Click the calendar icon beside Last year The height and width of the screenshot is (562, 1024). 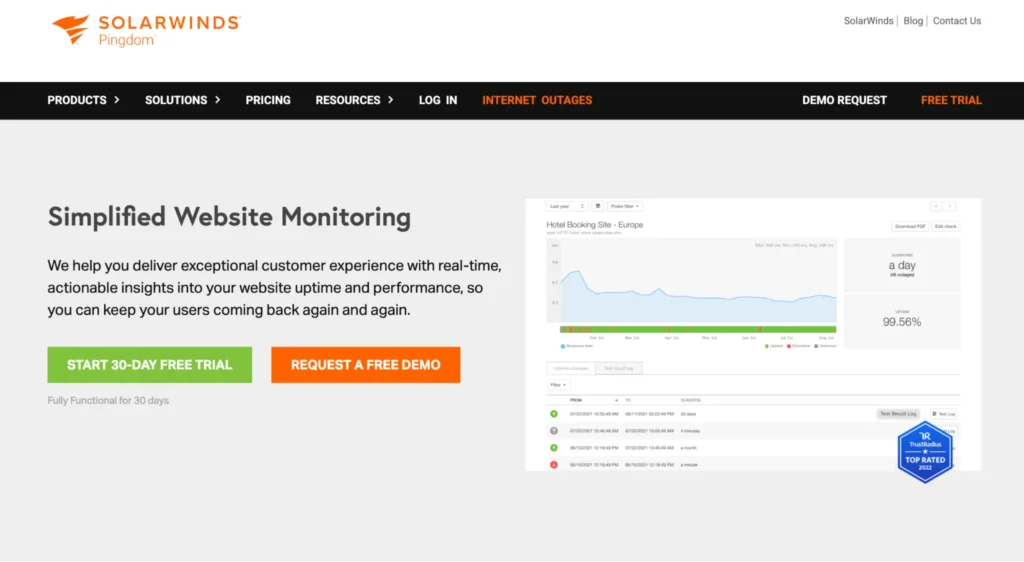(598, 206)
